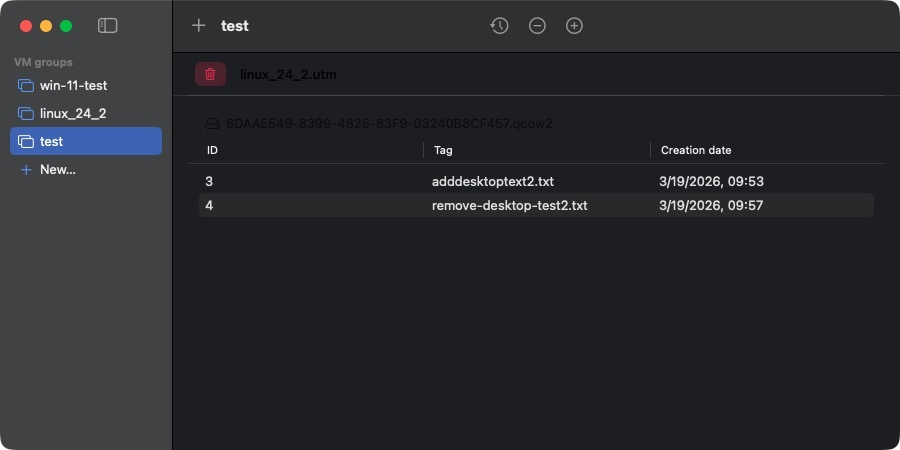Sort by the ID column header
Viewport: 900px width, 450px height.
212,150
